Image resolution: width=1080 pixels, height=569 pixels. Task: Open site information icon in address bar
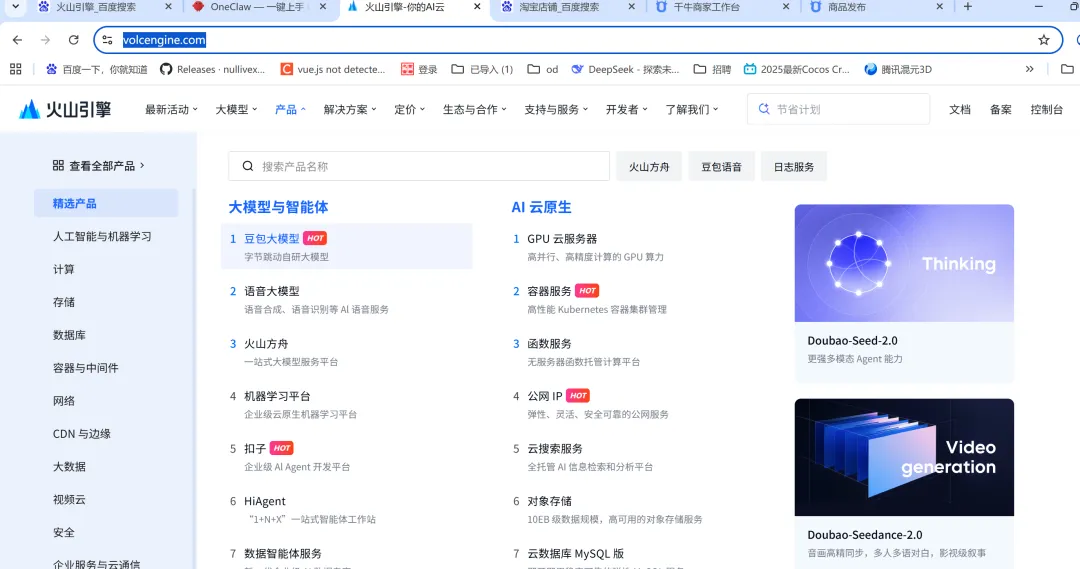pyautogui.click(x=107, y=40)
